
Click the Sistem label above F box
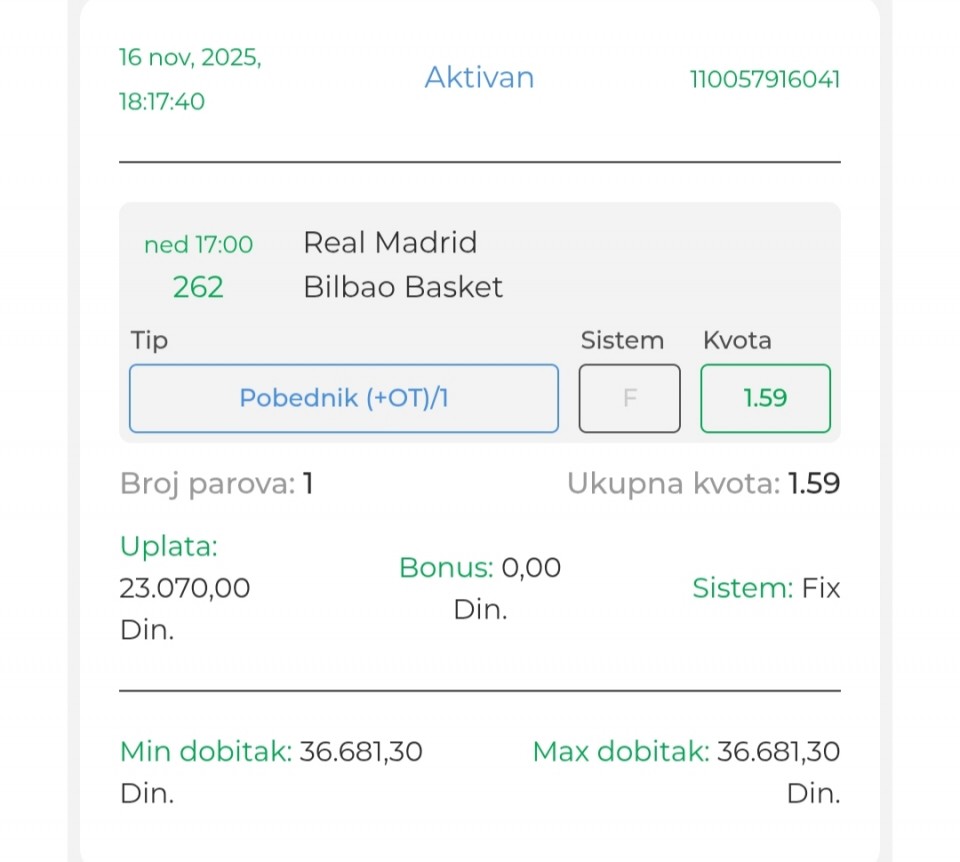[622, 341]
